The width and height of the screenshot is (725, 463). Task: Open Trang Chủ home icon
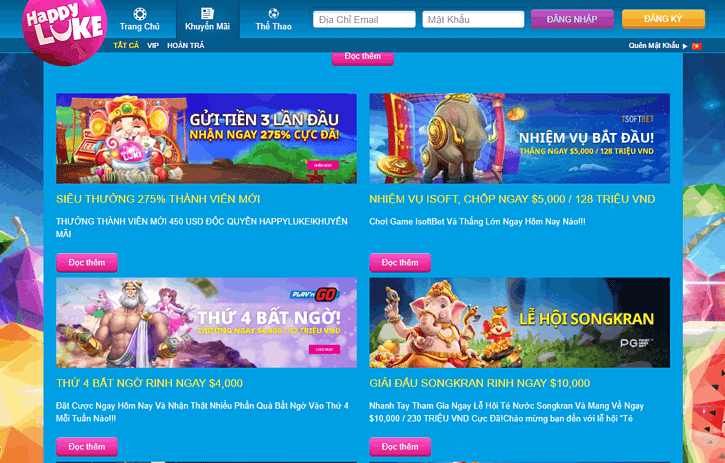coord(140,14)
